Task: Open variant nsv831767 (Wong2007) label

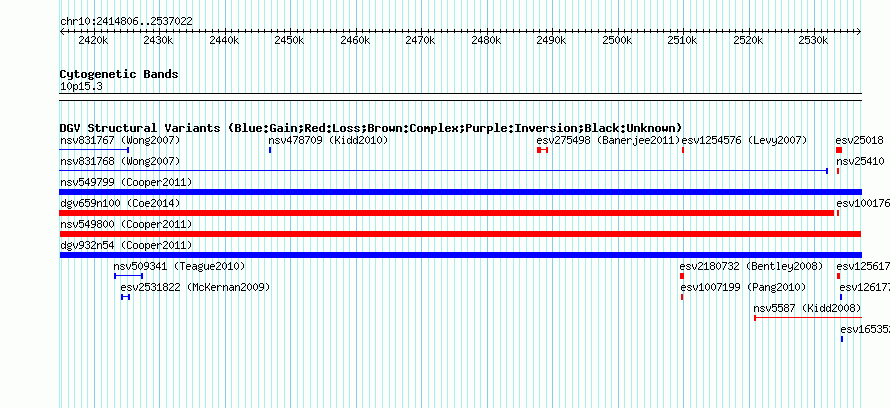Action: (x=120, y=140)
